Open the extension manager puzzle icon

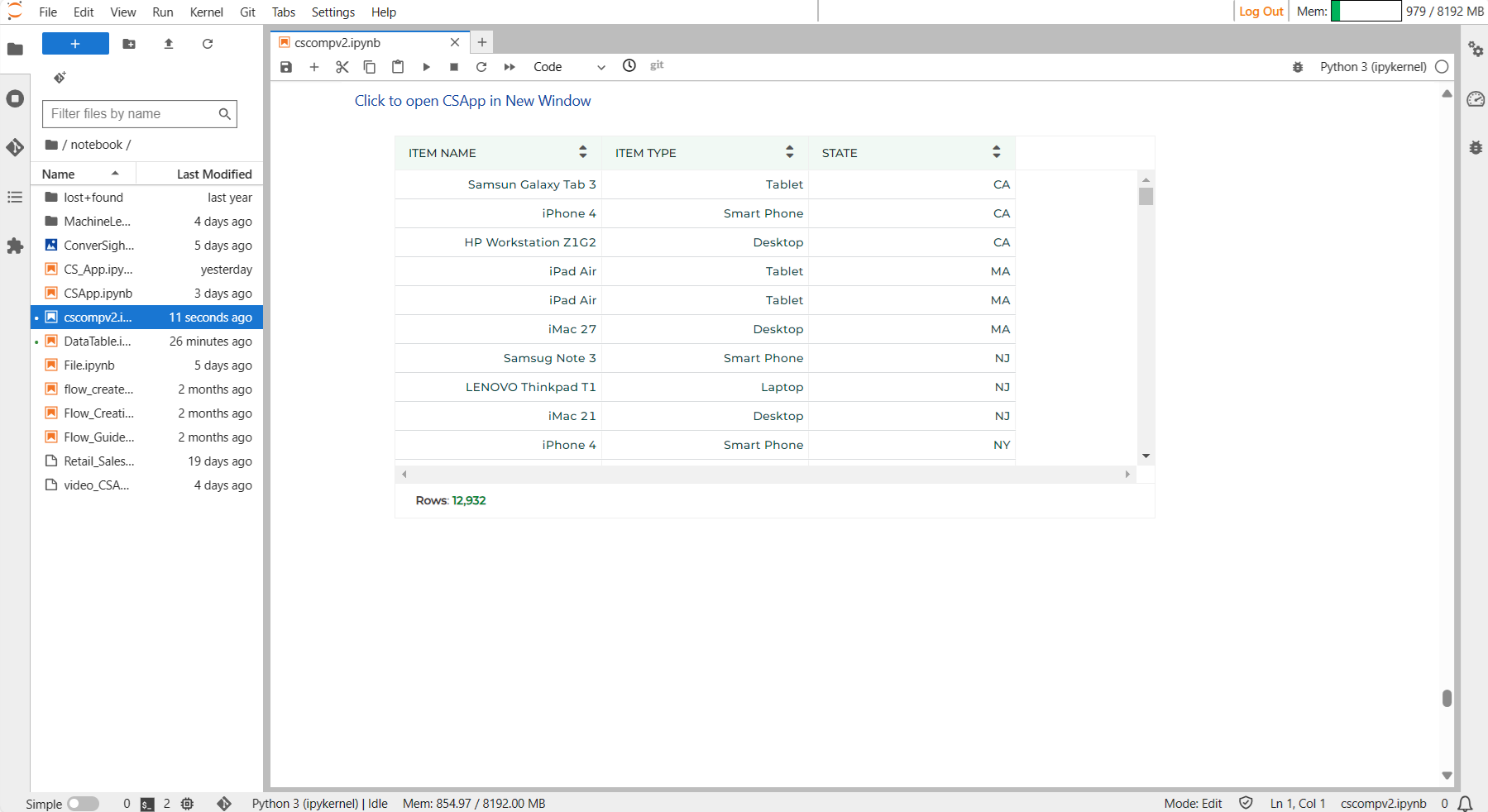coord(15,246)
